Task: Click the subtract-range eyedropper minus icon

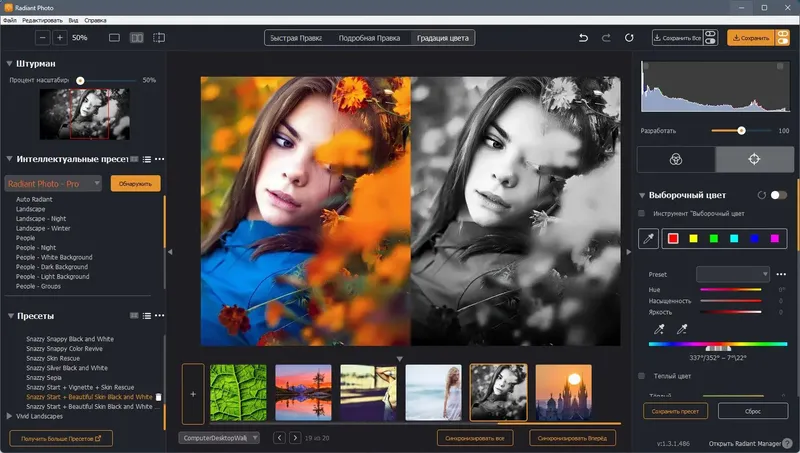Action: click(x=682, y=329)
